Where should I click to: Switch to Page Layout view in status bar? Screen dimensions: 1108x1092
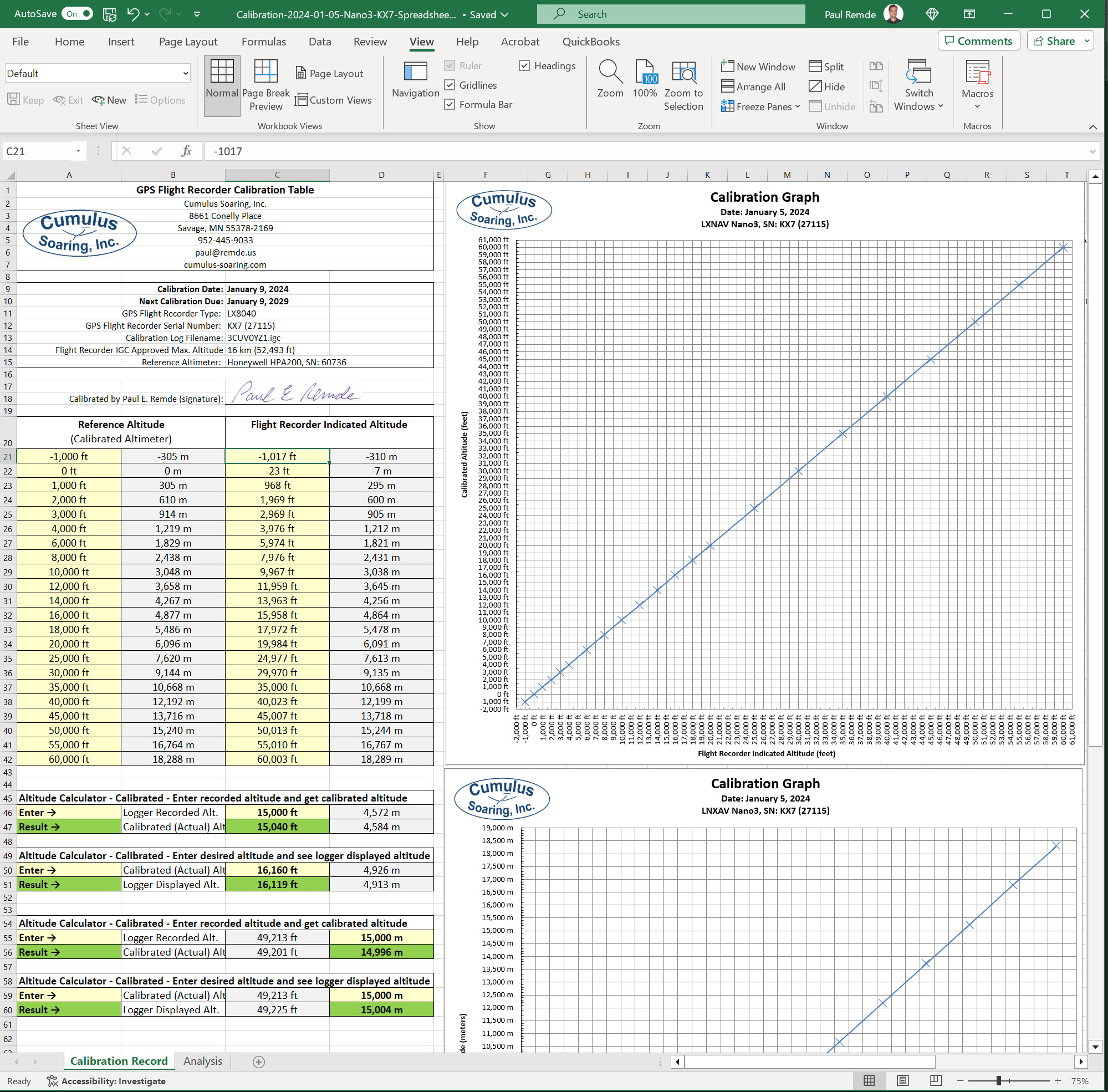(903, 1080)
